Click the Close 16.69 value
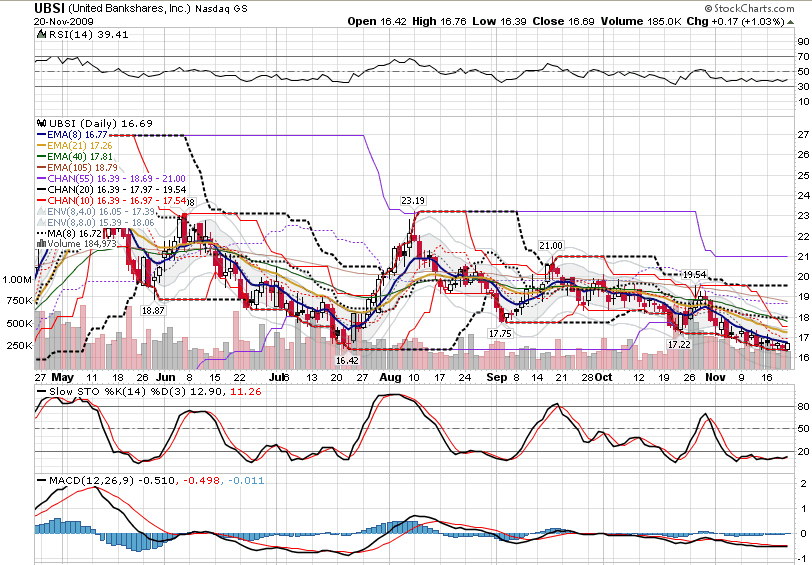Viewport: 812px width, 565px height. tap(562, 22)
